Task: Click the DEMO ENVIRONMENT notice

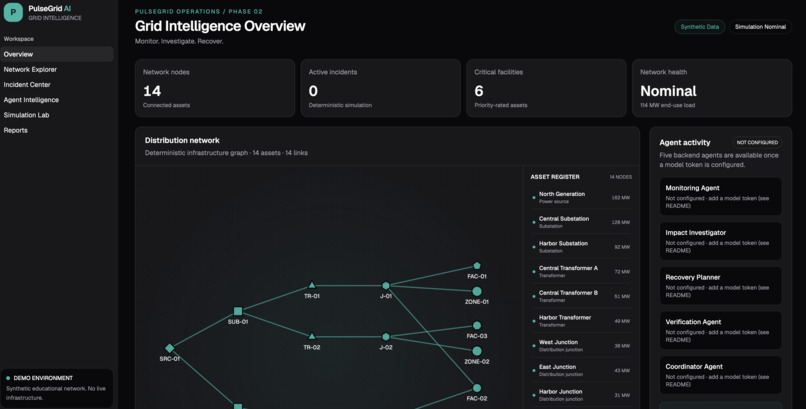Action: [57, 388]
